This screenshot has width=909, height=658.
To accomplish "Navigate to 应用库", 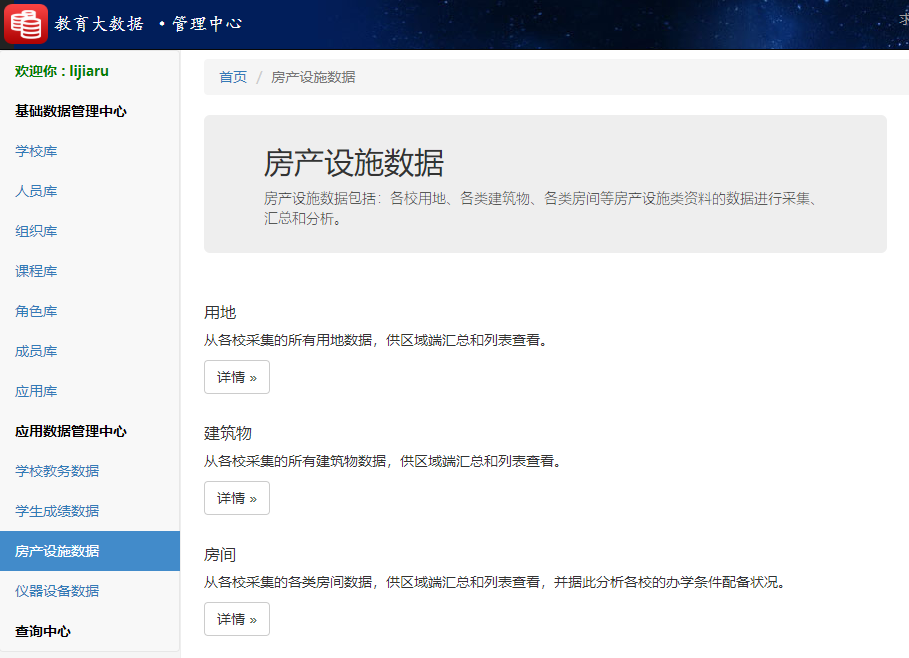I will (x=36, y=391).
